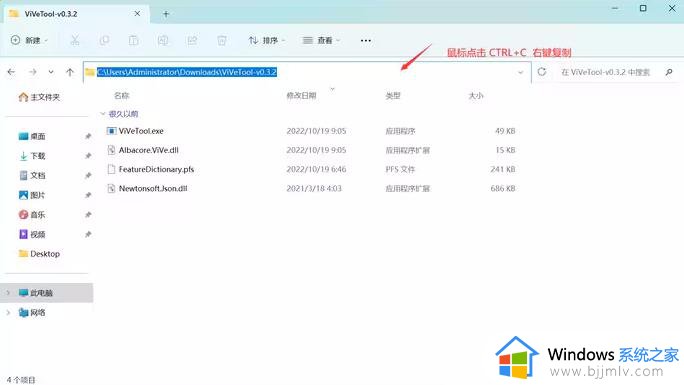Refresh the current folder
The height and width of the screenshot is (385, 684).
click(542, 72)
